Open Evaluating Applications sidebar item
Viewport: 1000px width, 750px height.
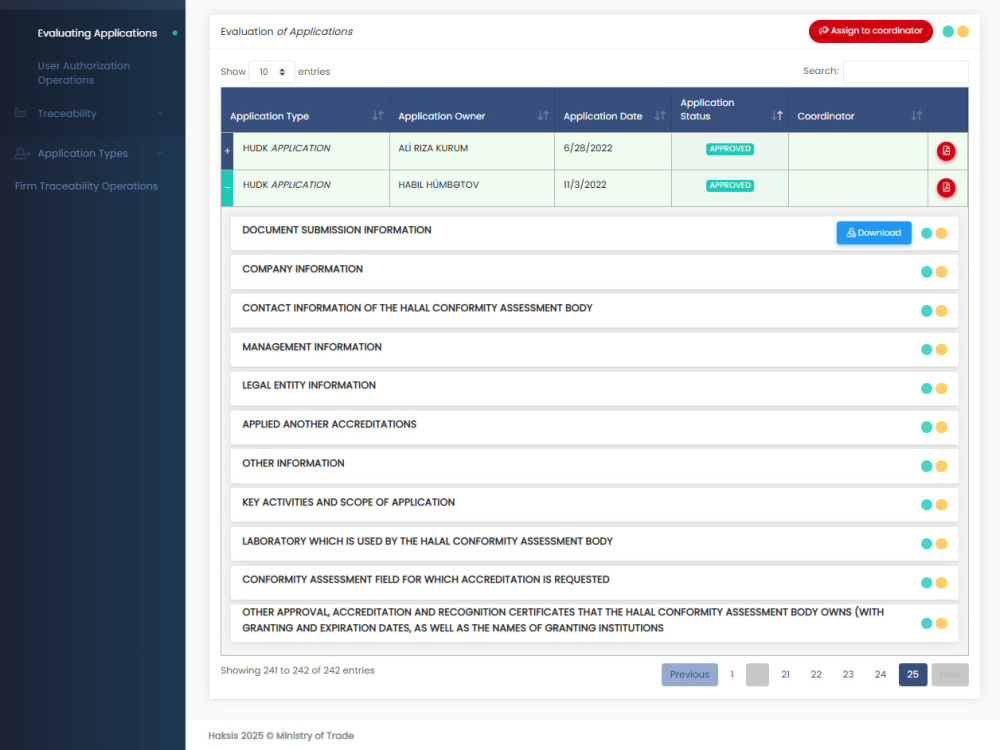tap(97, 33)
